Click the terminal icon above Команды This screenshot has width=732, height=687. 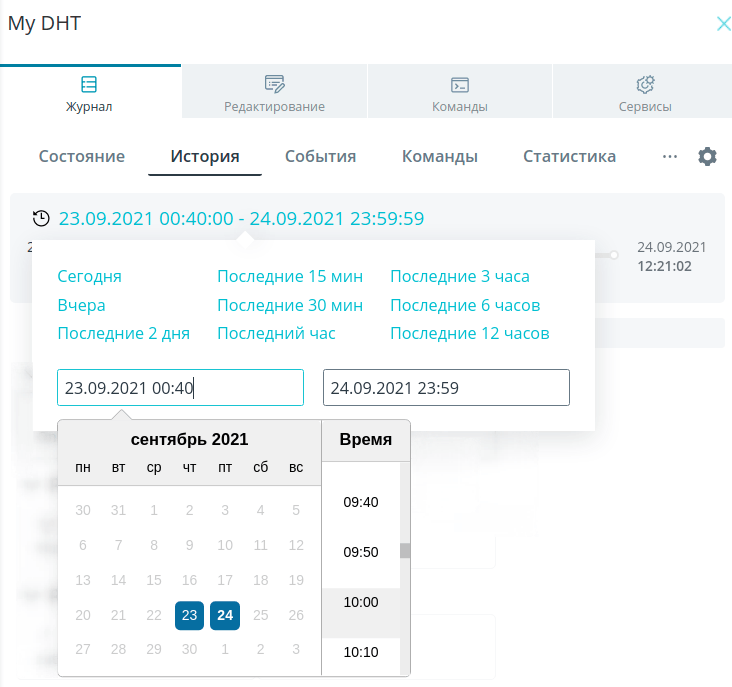tap(460, 85)
